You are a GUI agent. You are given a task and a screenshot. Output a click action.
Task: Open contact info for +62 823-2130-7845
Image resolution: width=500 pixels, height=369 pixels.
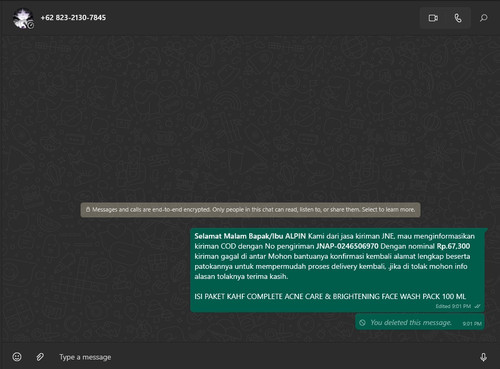73,18
